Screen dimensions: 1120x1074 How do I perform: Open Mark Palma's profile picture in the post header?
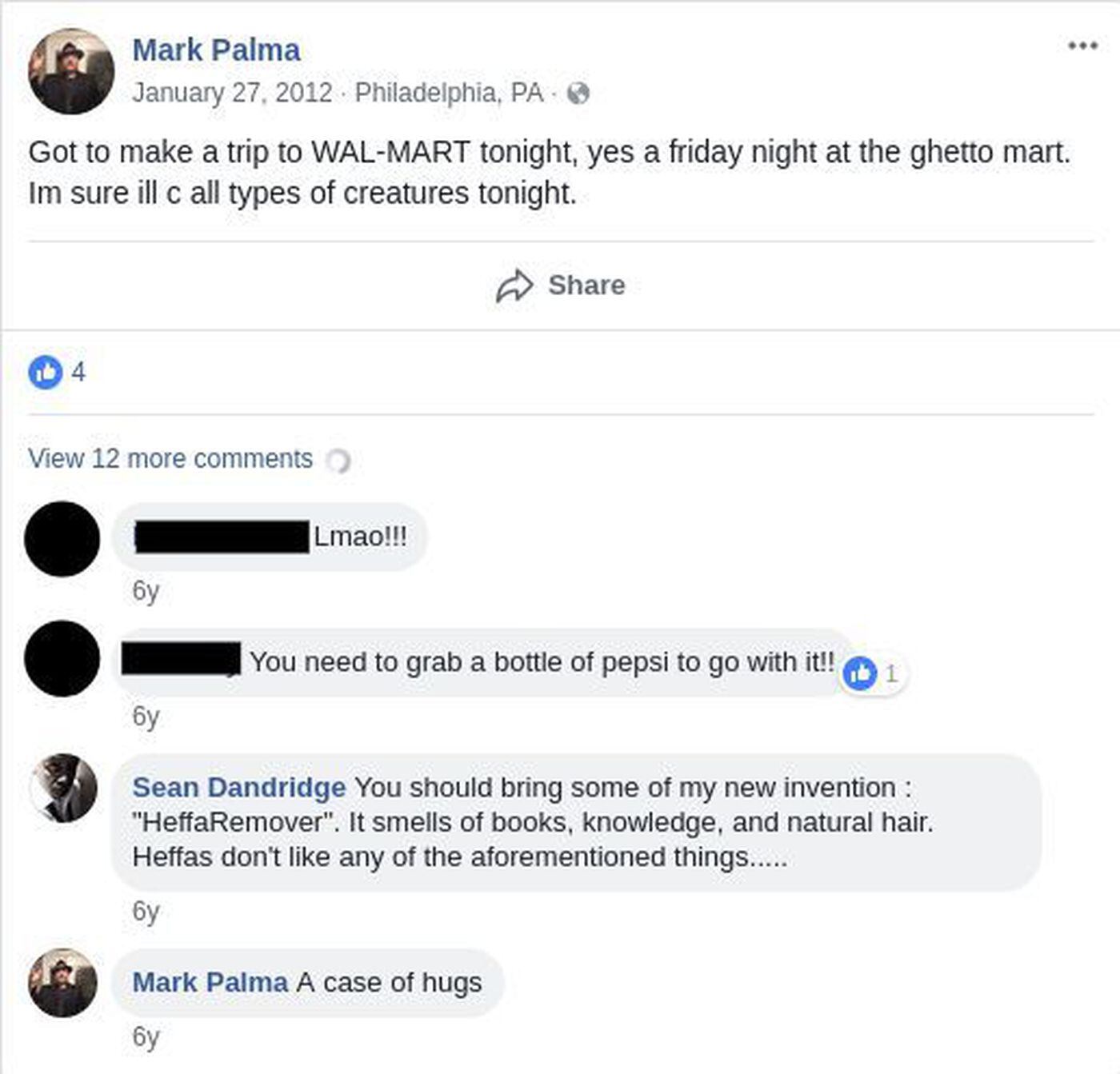(x=70, y=71)
